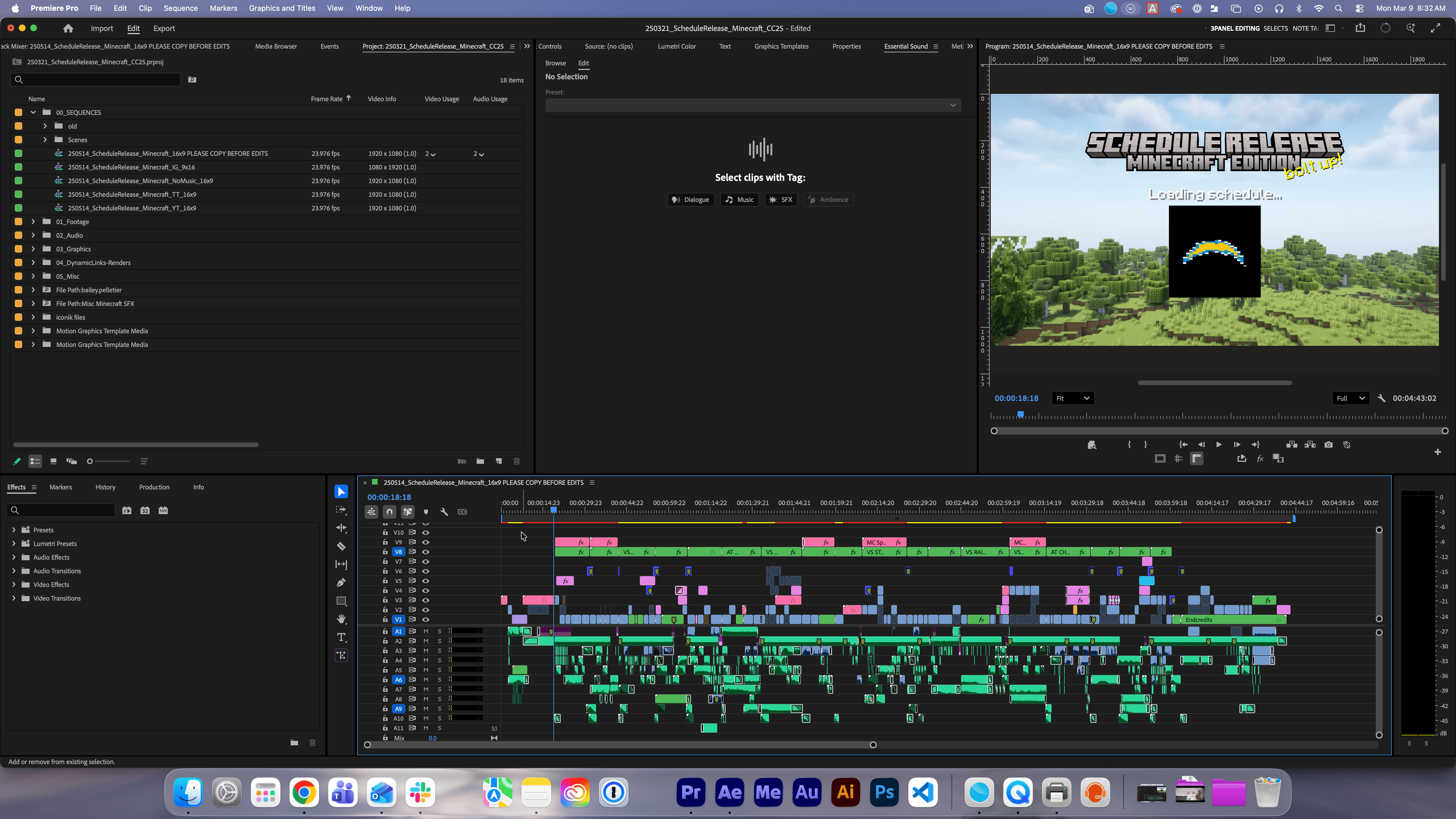Click the Browse tab in Essential Sound
Image resolution: width=1456 pixels, height=819 pixels.
pos(555,63)
